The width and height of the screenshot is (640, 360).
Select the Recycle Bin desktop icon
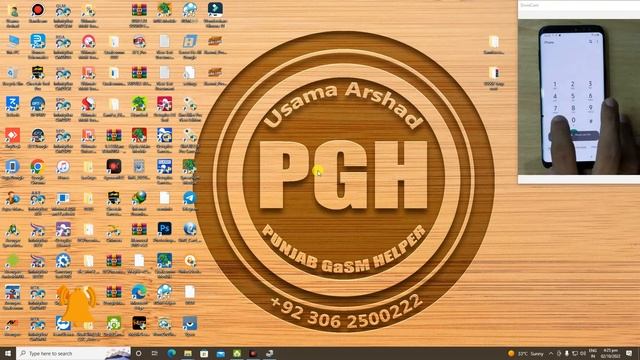tap(13, 73)
